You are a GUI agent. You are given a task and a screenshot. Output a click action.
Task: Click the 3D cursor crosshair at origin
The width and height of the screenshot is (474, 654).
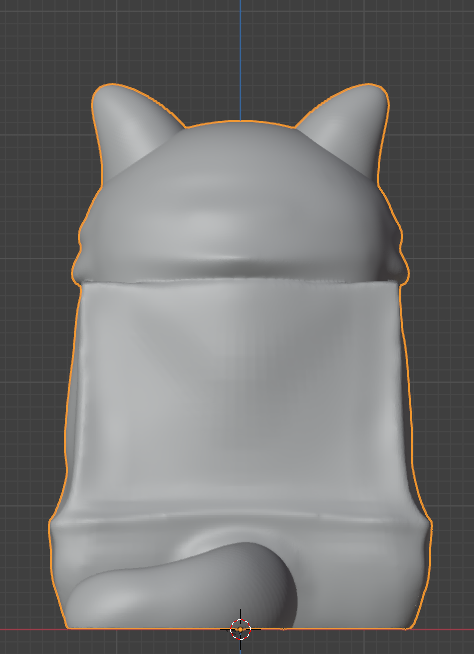click(240, 629)
